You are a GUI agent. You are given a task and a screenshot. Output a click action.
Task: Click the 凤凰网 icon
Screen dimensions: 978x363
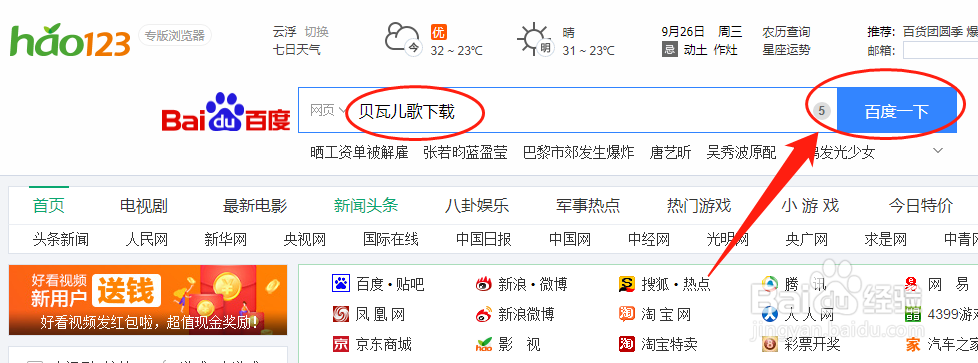click(341, 314)
